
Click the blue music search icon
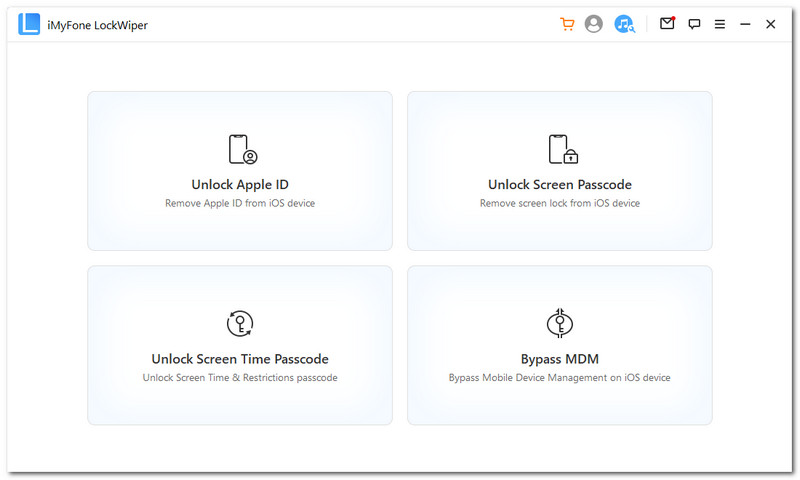(x=624, y=24)
